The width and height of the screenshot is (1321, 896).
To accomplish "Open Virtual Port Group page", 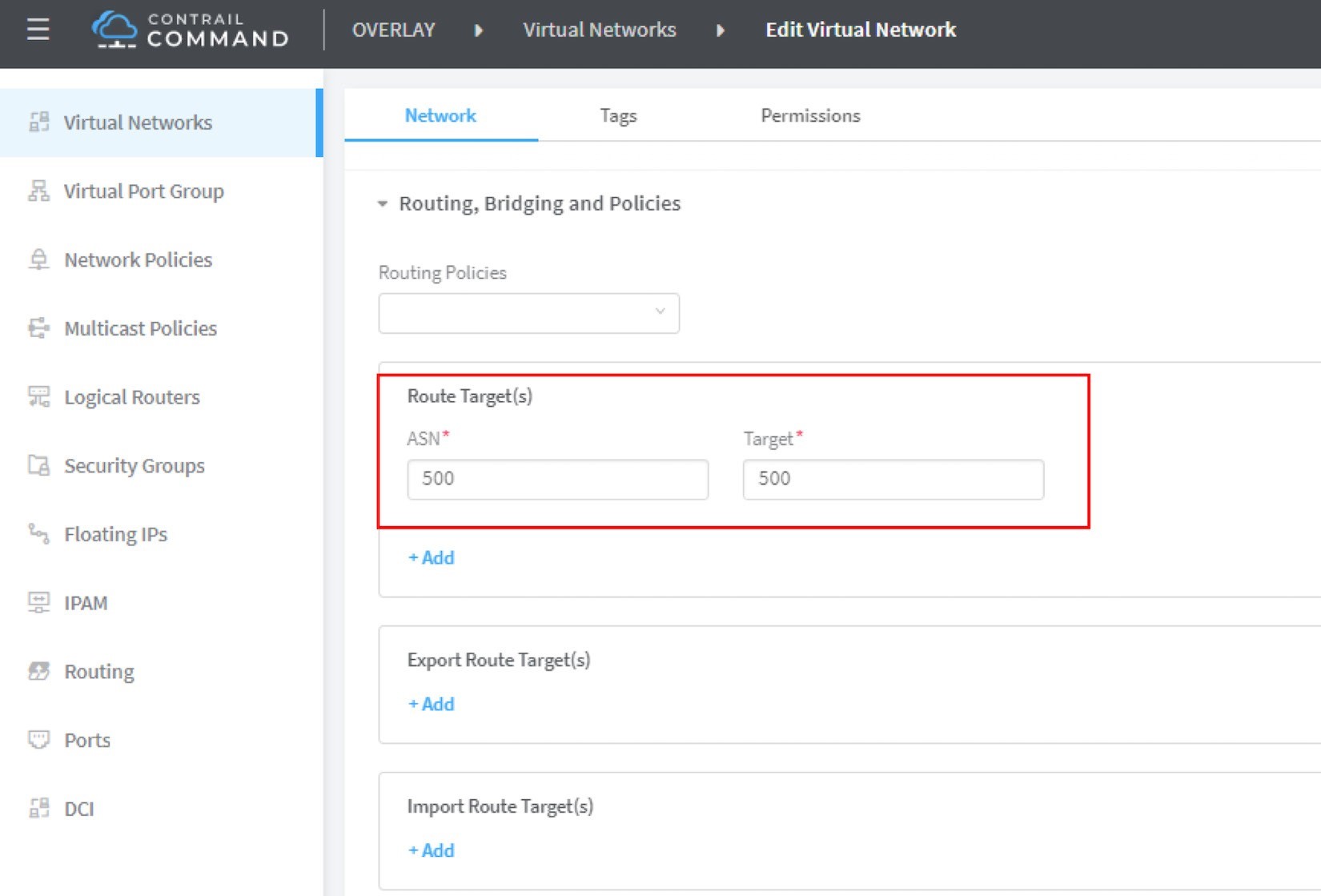I will [x=144, y=191].
